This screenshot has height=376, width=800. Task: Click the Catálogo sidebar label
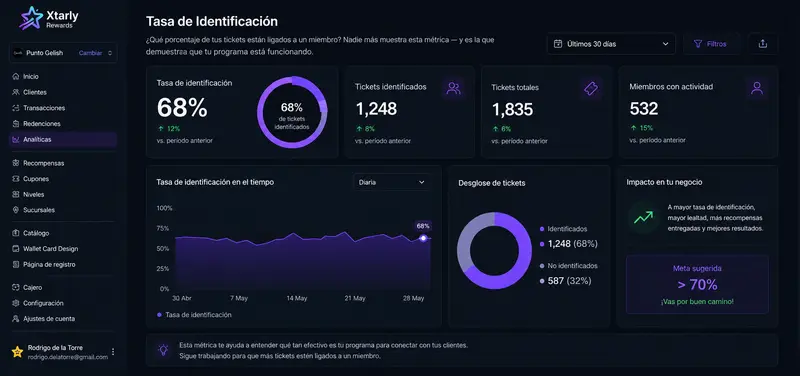(x=36, y=233)
